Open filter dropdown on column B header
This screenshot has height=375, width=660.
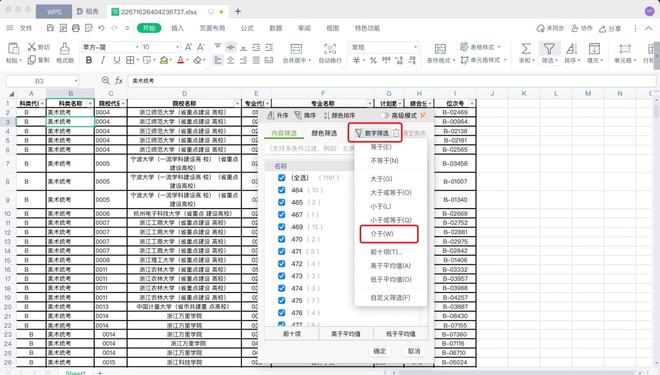click(90, 103)
